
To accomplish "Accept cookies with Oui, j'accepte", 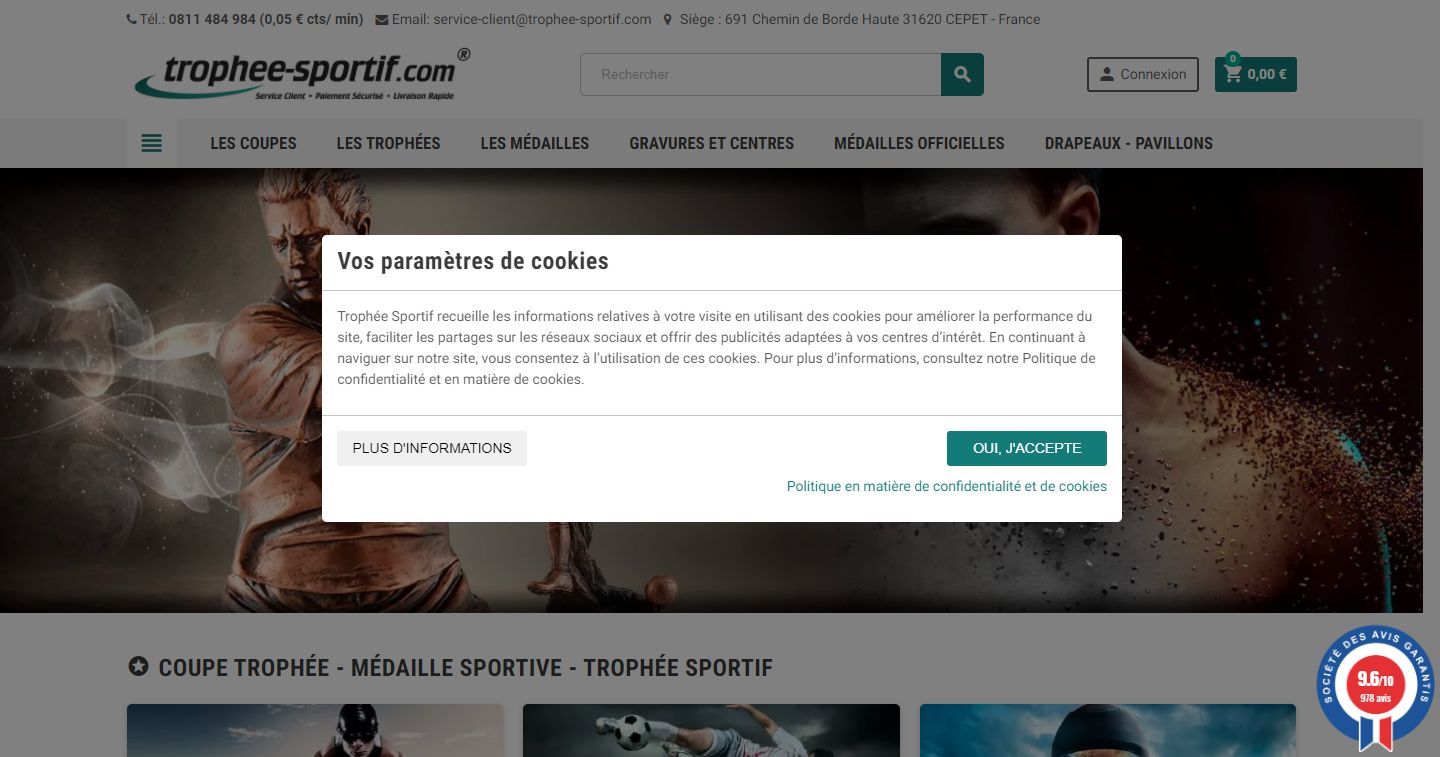I will [1027, 448].
